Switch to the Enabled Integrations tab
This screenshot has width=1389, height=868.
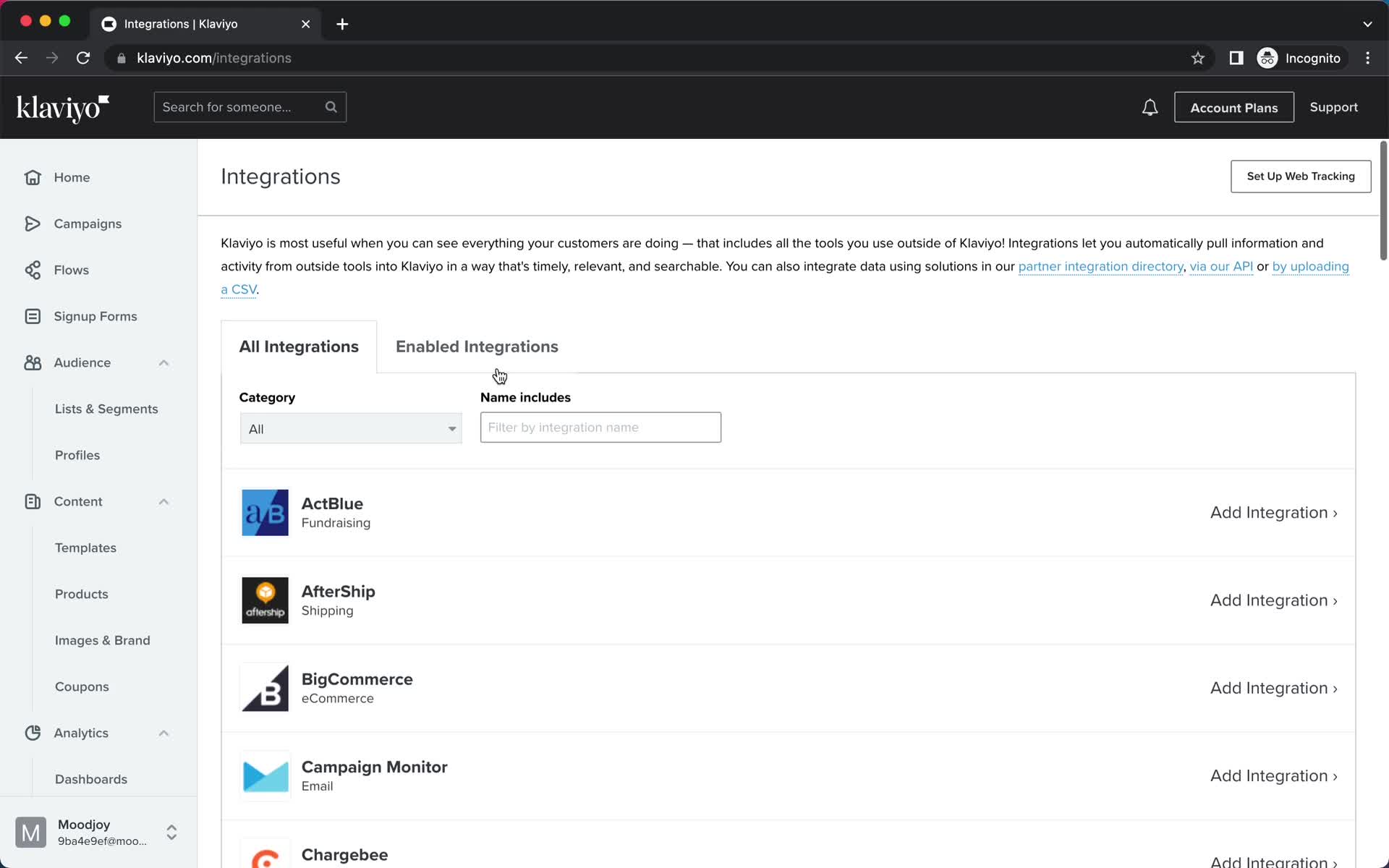click(x=477, y=346)
